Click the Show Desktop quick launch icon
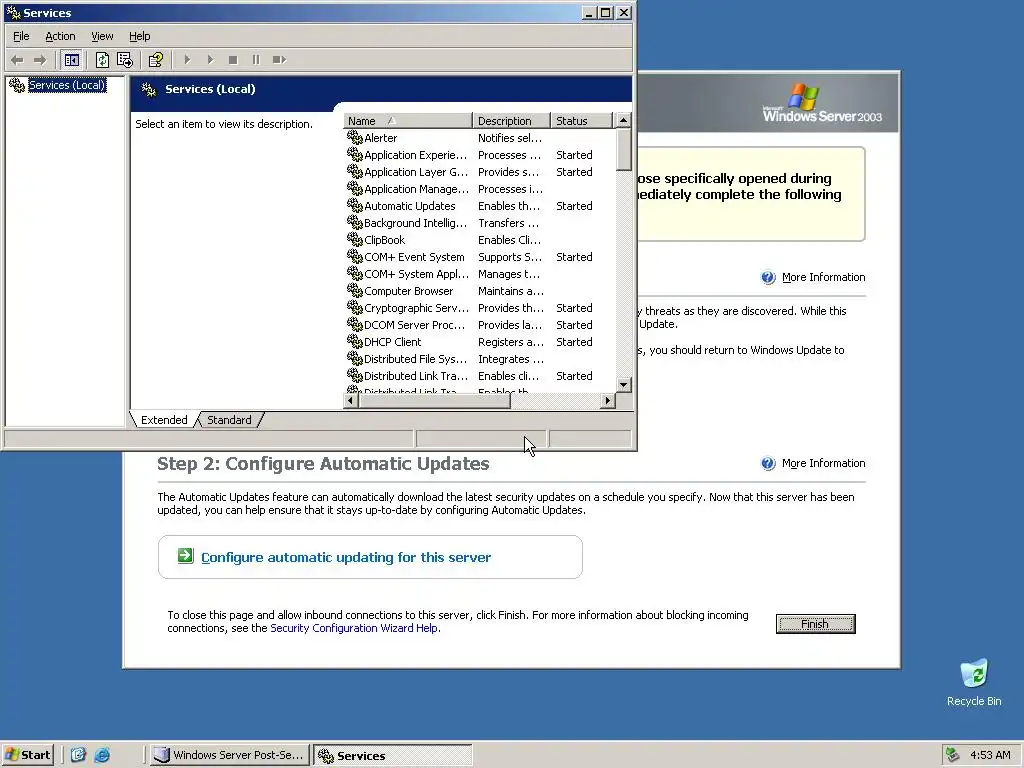This screenshot has width=1024, height=768. 78,755
